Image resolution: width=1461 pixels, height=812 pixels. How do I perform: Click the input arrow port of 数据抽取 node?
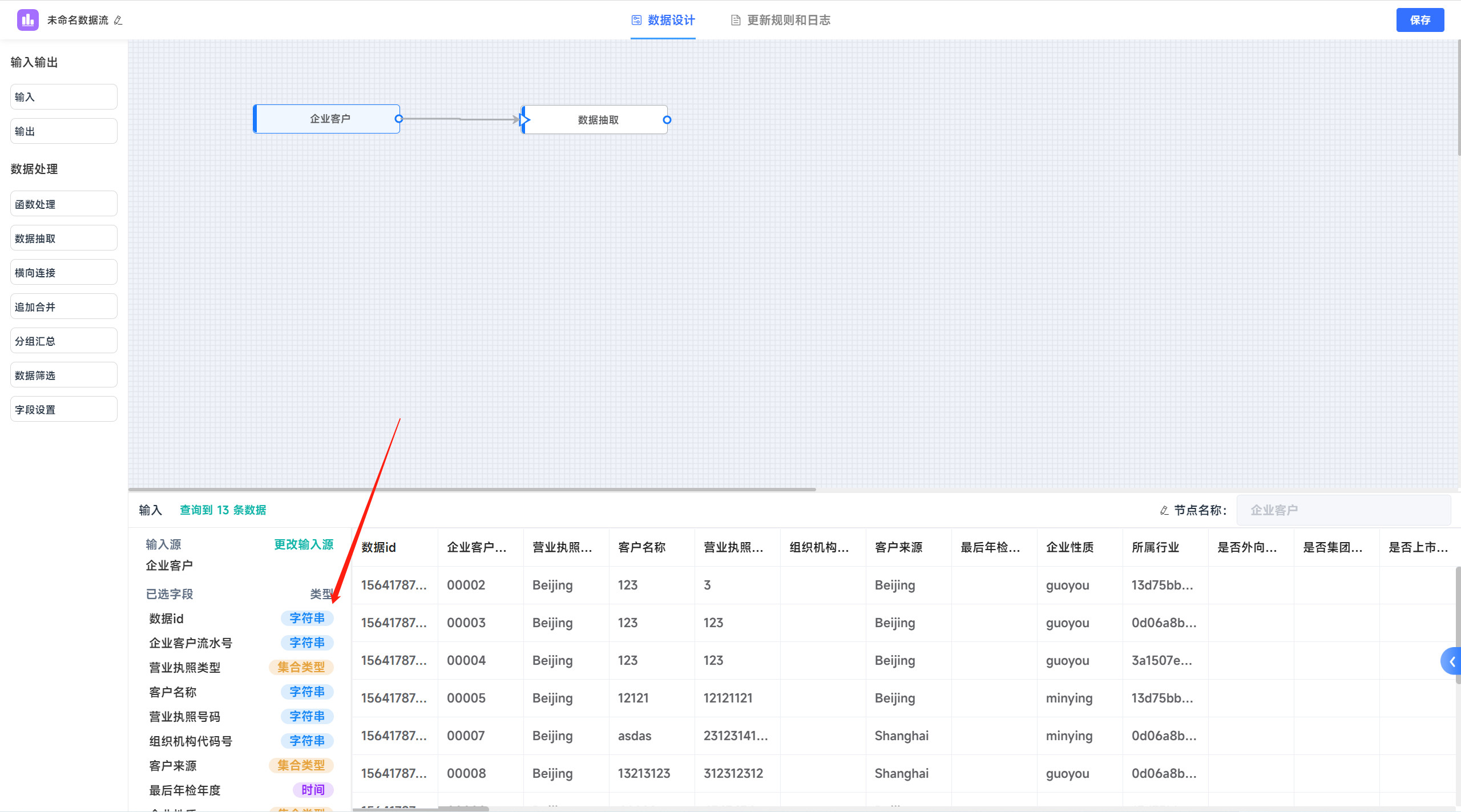pos(524,119)
